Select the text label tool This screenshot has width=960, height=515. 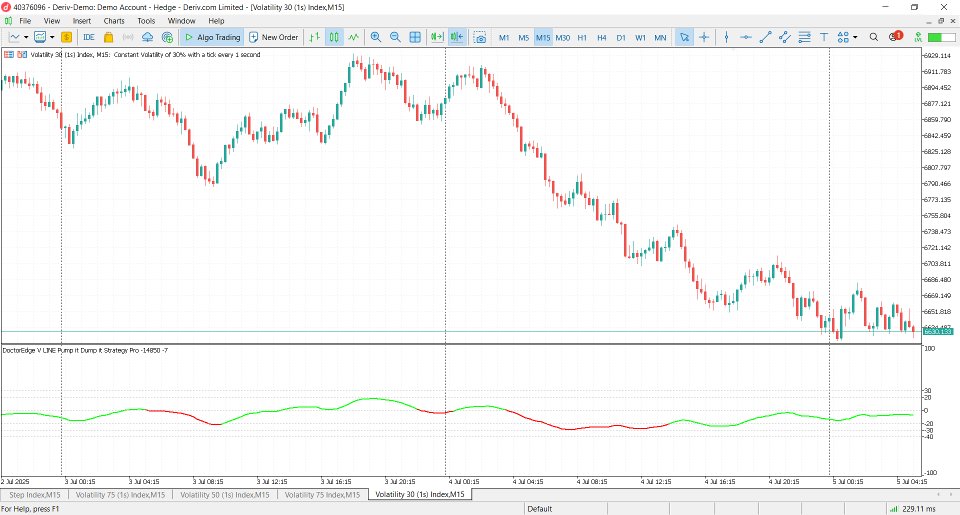tap(824, 37)
